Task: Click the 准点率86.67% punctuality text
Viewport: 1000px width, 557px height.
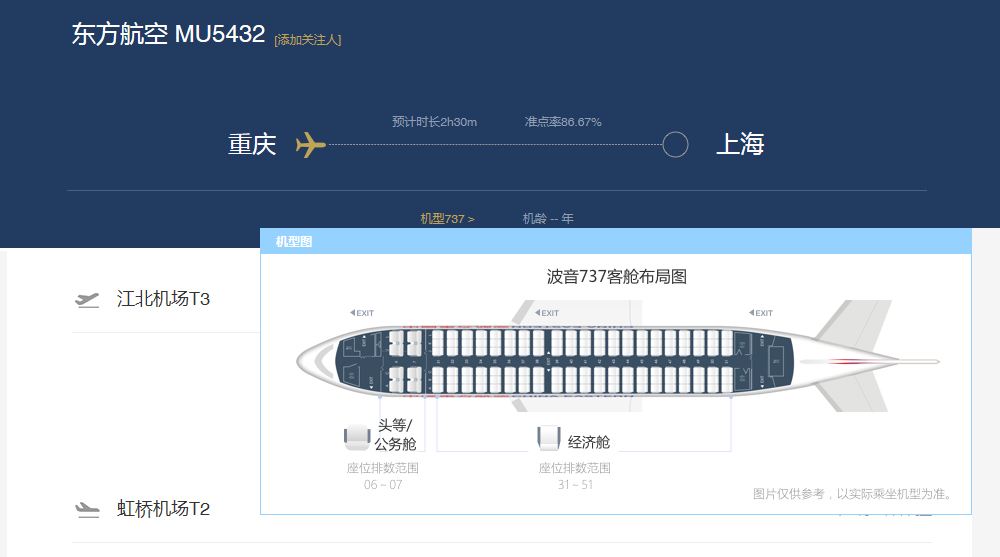Action: click(x=562, y=122)
